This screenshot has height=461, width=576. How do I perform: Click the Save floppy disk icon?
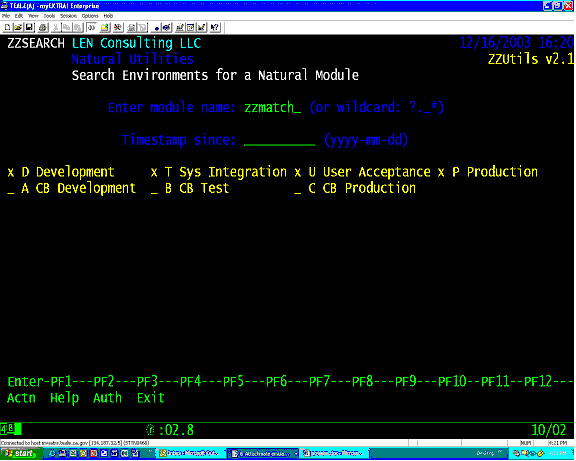(x=29, y=27)
